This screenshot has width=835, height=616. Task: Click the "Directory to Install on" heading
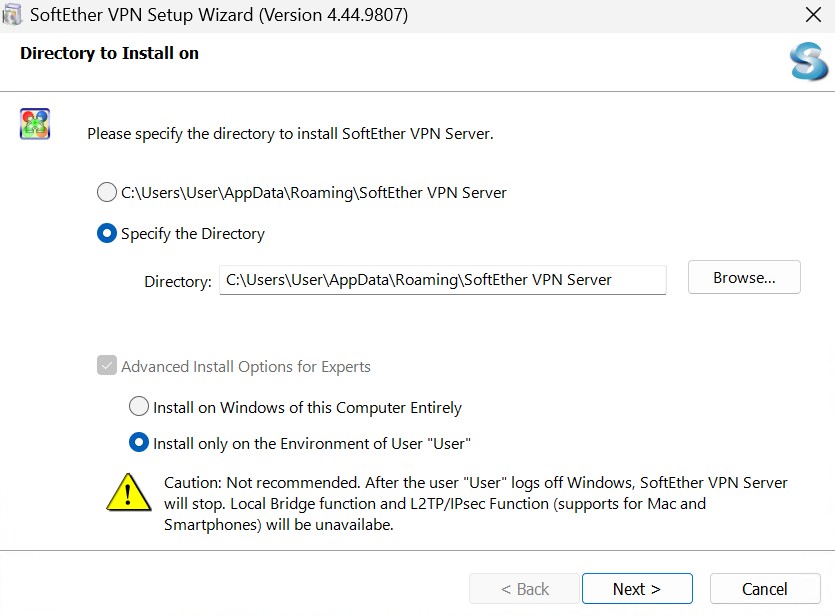point(109,54)
